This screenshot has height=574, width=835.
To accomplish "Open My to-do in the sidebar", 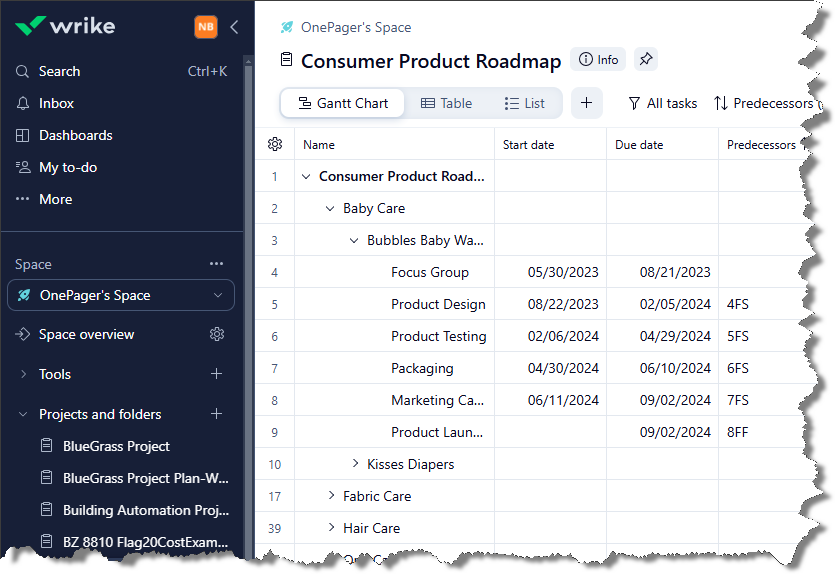I will tap(68, 167).
